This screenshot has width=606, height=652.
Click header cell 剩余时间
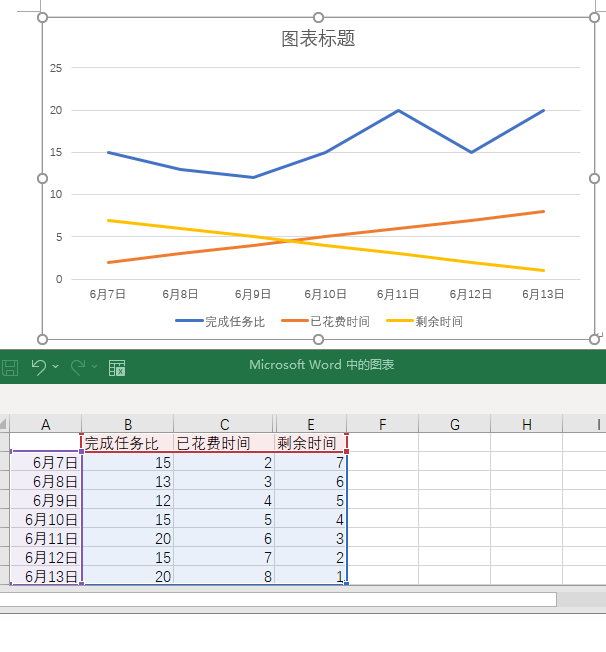[311, 443]
